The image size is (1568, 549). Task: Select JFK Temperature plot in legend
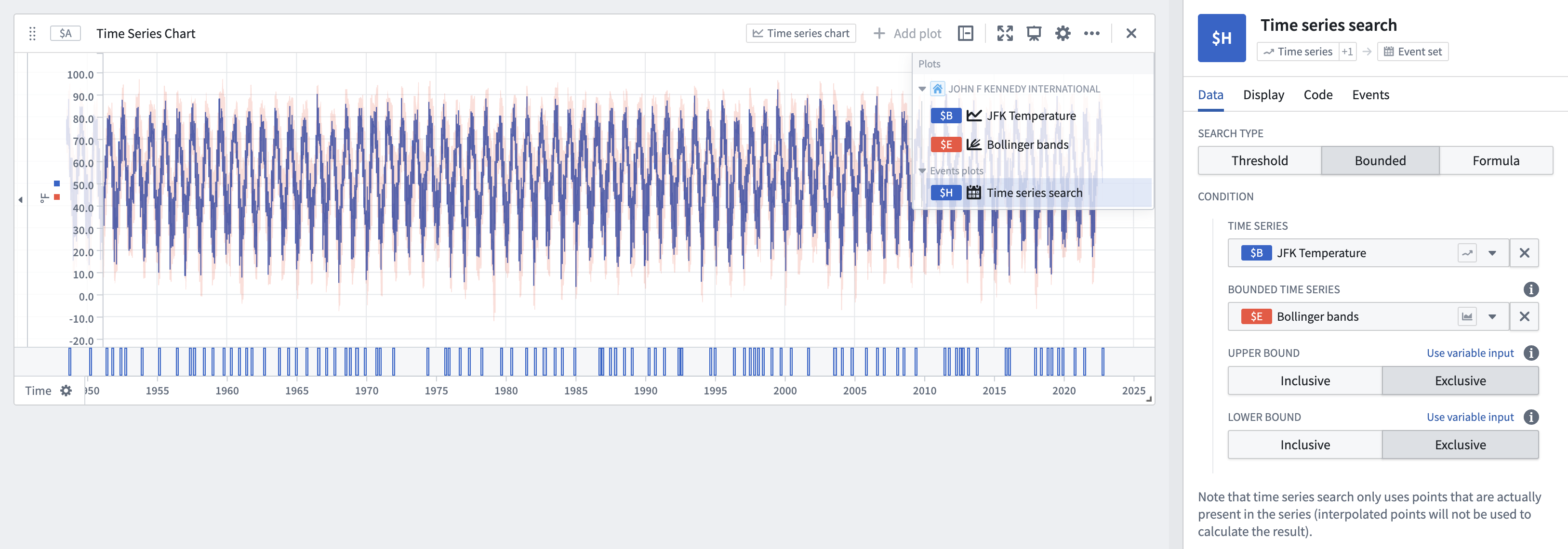point(1031,116)
